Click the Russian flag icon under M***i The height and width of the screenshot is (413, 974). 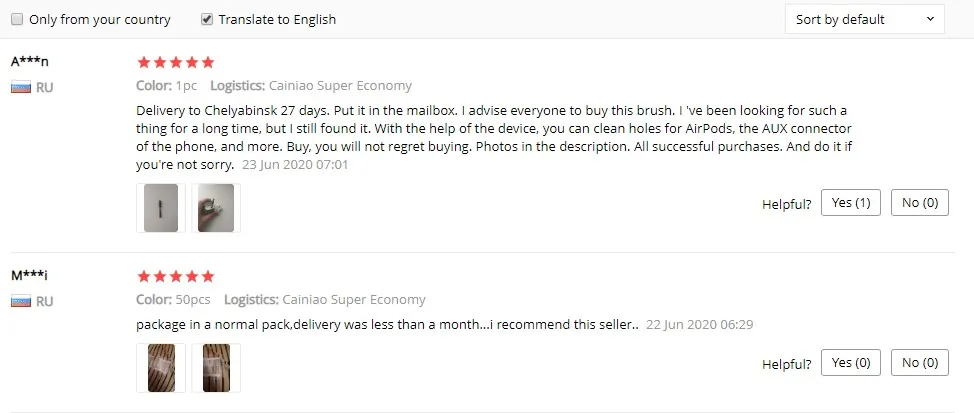[21, 302]
